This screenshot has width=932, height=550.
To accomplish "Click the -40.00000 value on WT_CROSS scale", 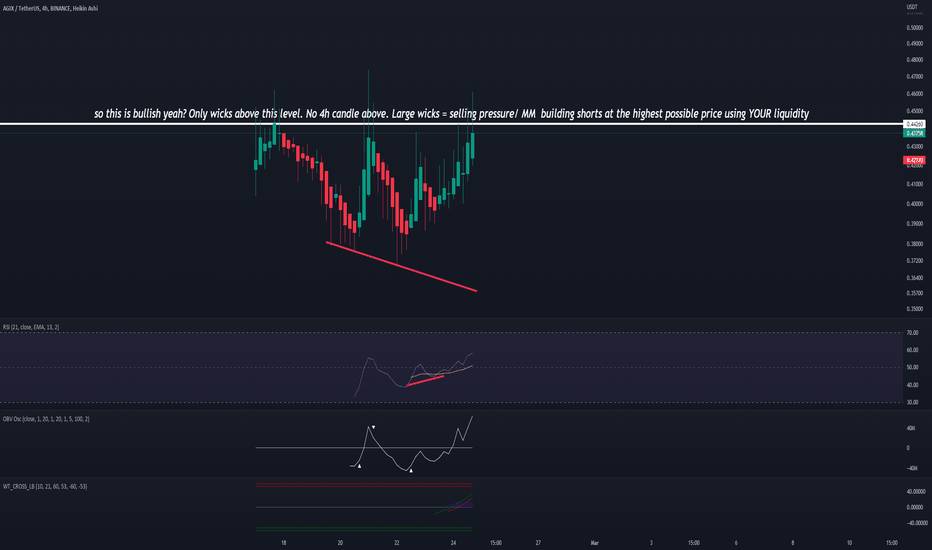I will tap(916, 523).
